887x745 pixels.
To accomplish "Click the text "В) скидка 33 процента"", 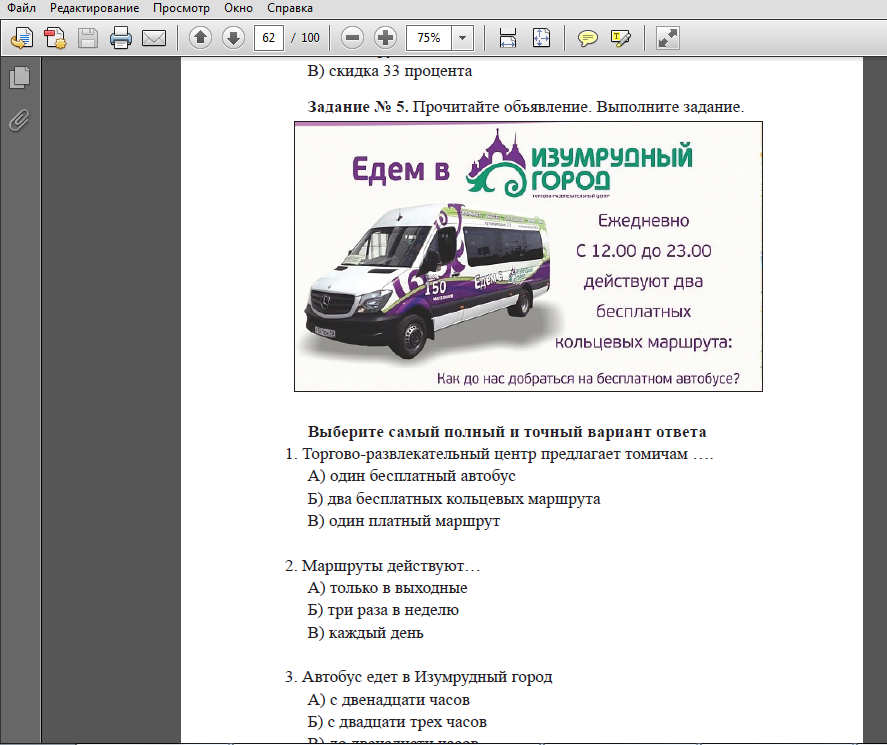I will pos(390,71).
